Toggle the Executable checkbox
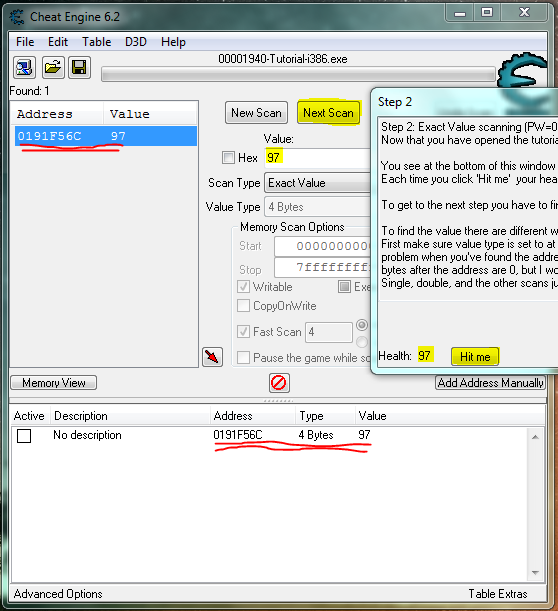The image size is (558, 611). click(344, 287)
